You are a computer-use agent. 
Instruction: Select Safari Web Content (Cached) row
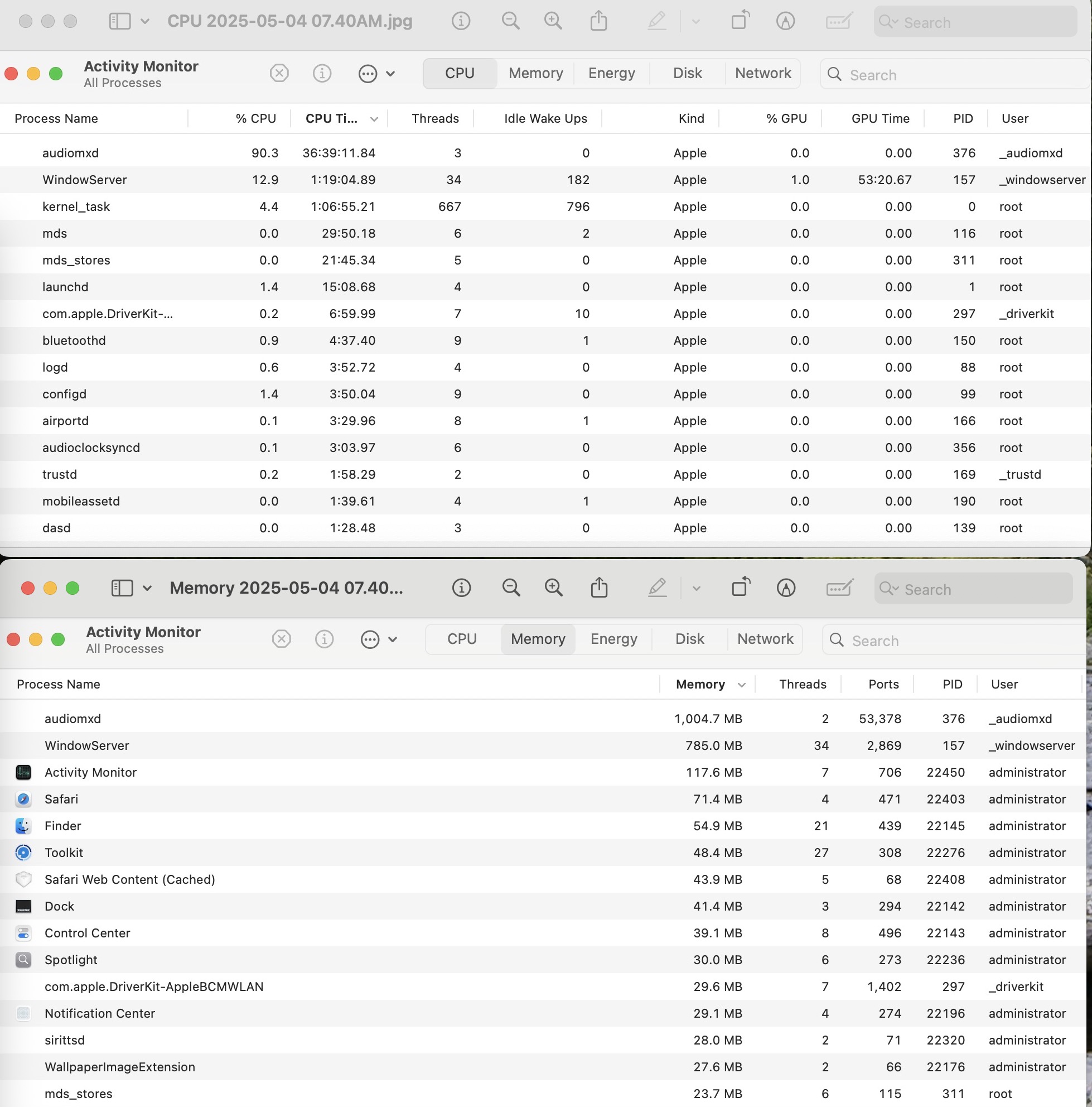(x=543, y=879)
